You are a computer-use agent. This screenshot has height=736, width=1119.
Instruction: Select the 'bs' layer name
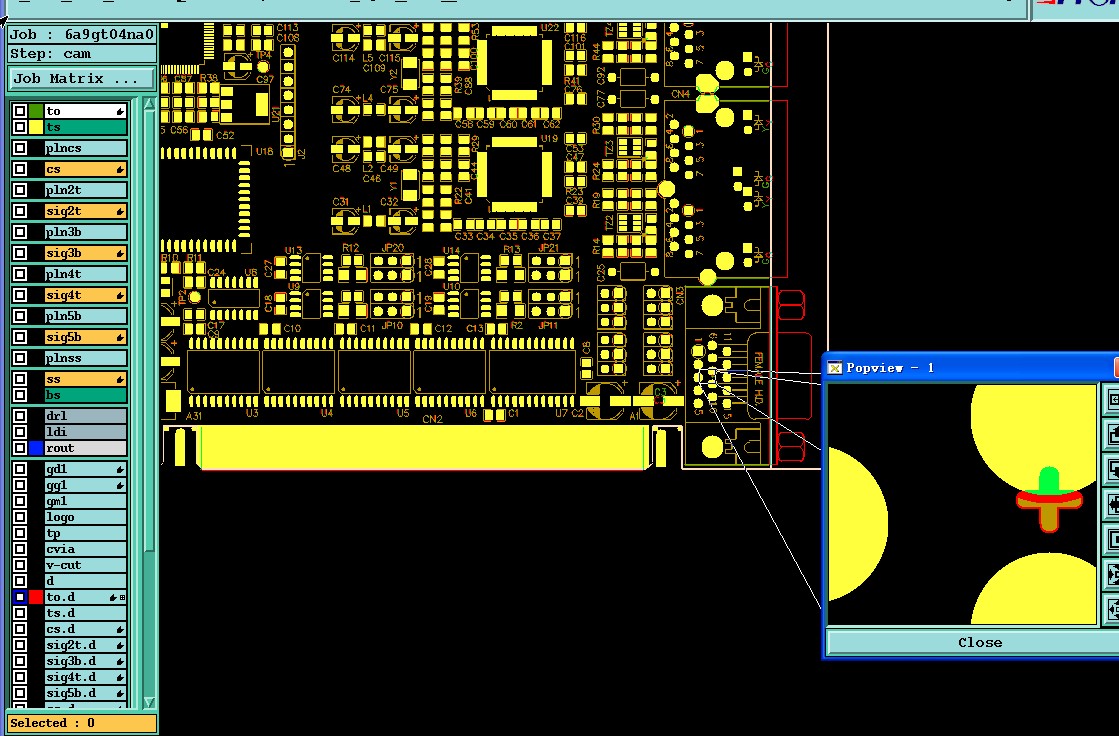[86, 395]
